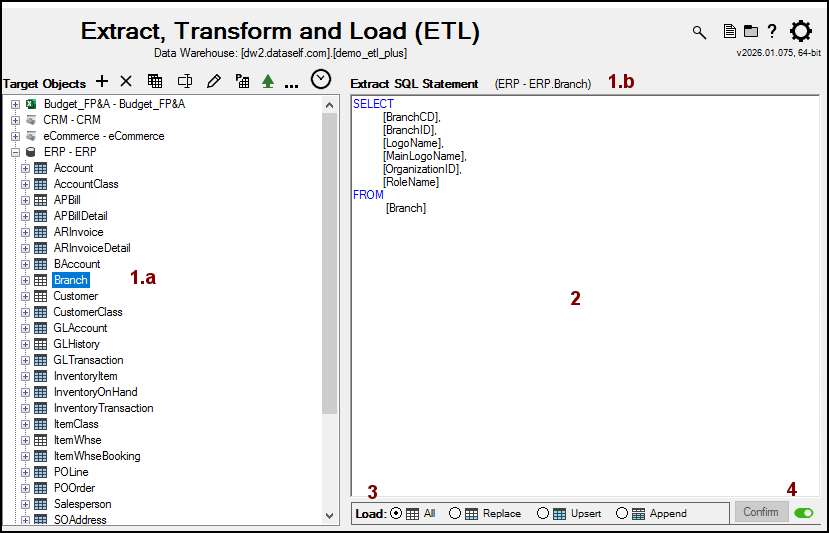Open the document log icon
829x533 pixels.
pyautogui.click(x=730, y=32)
